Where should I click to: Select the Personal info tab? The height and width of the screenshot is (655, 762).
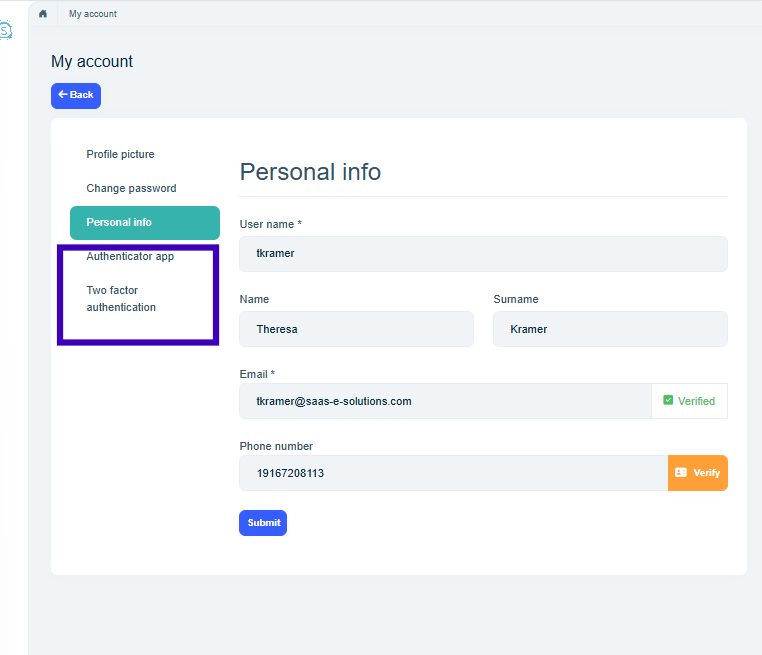click(144, 222)
